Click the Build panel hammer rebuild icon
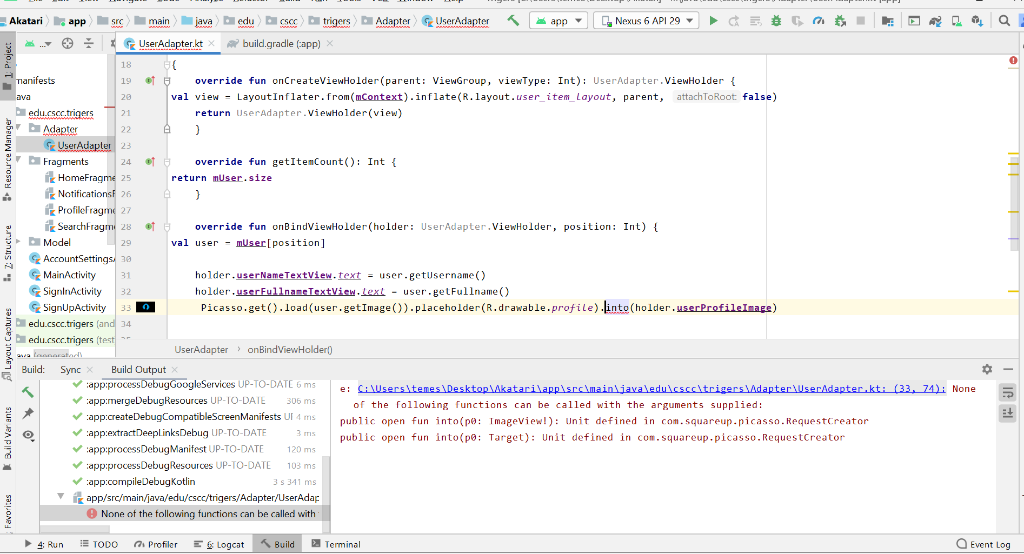Image resolution: width=1024 pixels, height=554 pixels. tap(27, 392)
